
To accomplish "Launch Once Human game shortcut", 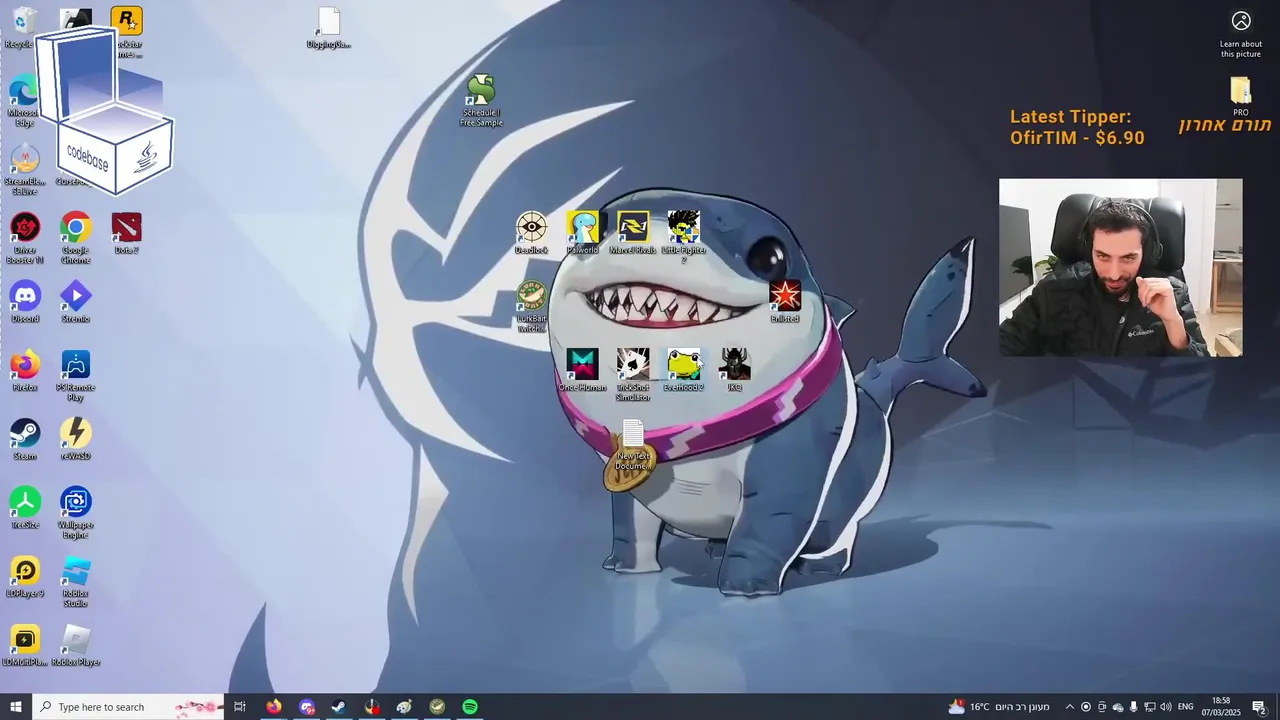I will (x=582, y=370).
